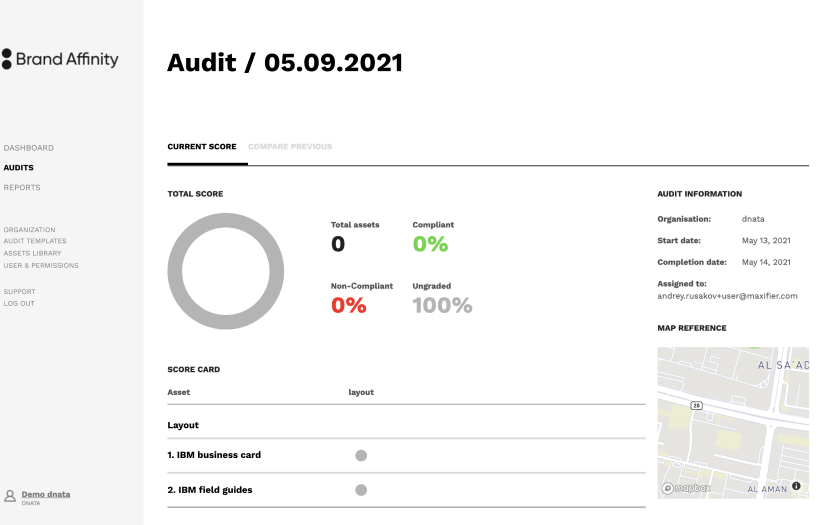Click the Completion date May 14, 2021

(x=766, y=262)
